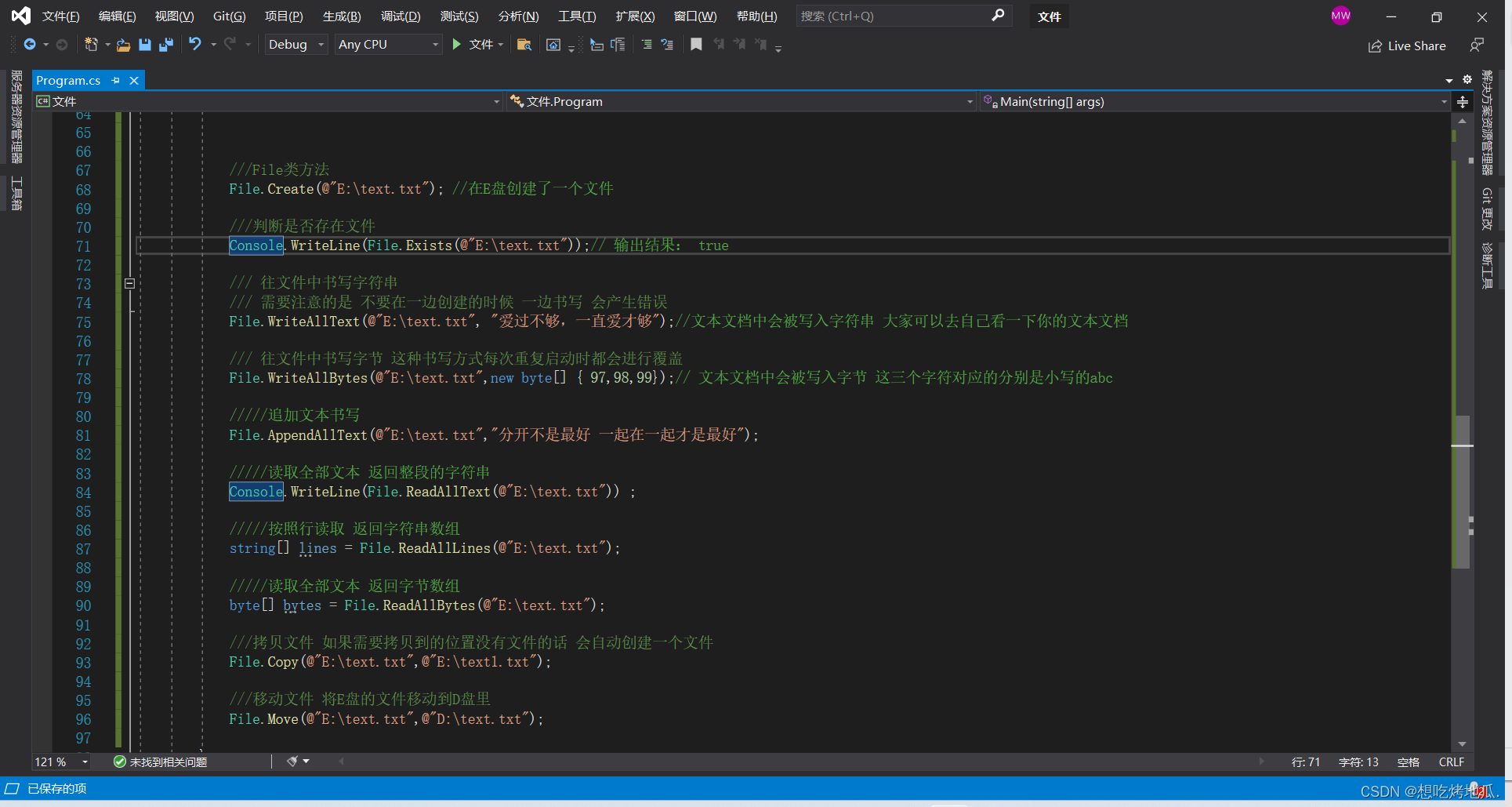Pin the Program.cs tab
This screenshot has width=1512, height=807.
click(x=116, y=80)
